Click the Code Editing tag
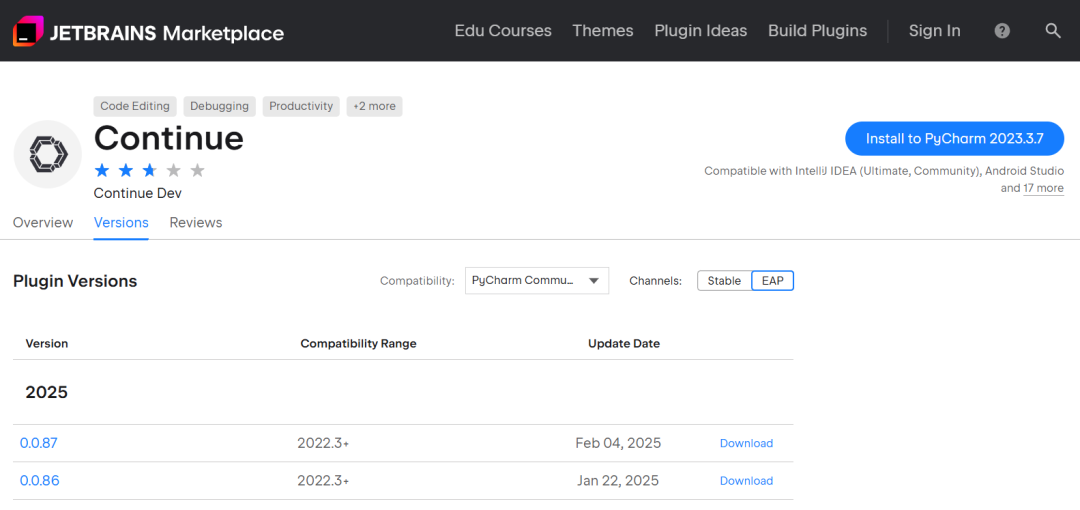Screen dimensions: 1080x510 (x=135, y=106)
